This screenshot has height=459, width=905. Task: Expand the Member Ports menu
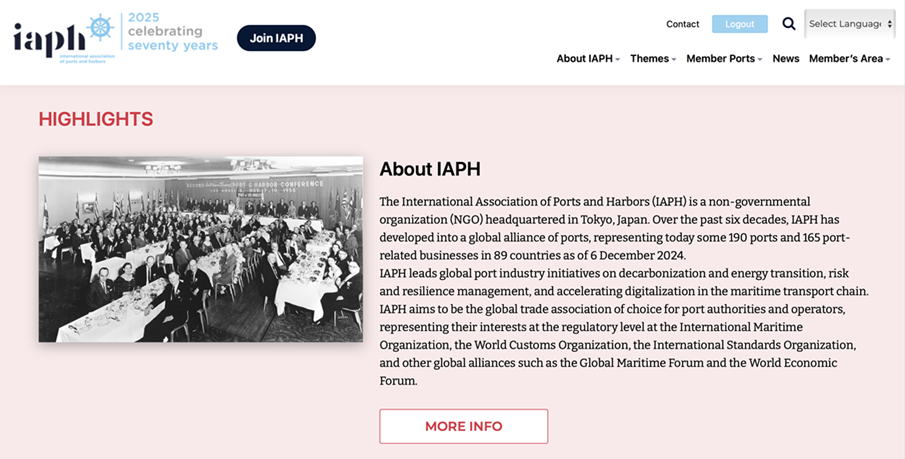(724, 58)
